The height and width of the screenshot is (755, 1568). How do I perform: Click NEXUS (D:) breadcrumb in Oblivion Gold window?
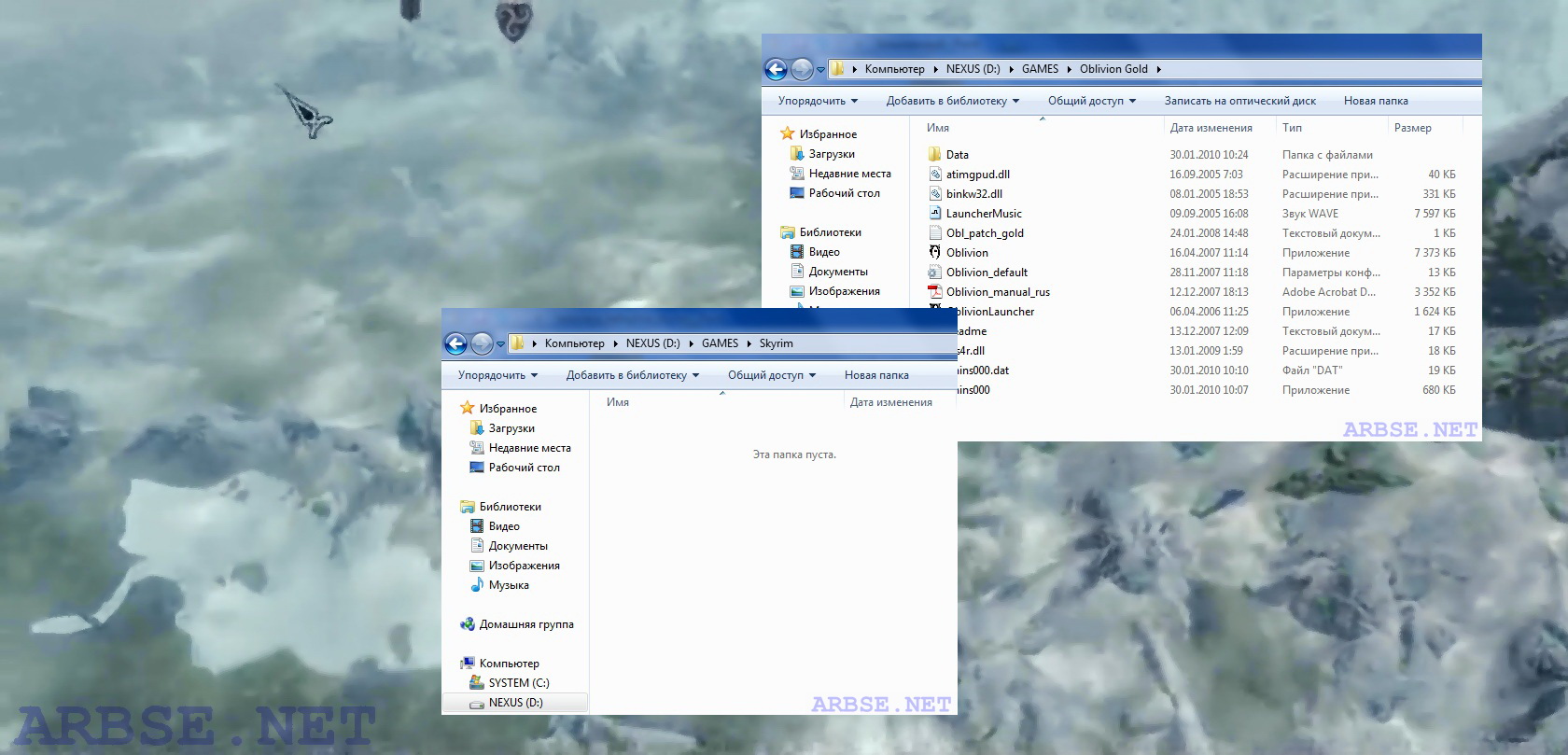973,69
